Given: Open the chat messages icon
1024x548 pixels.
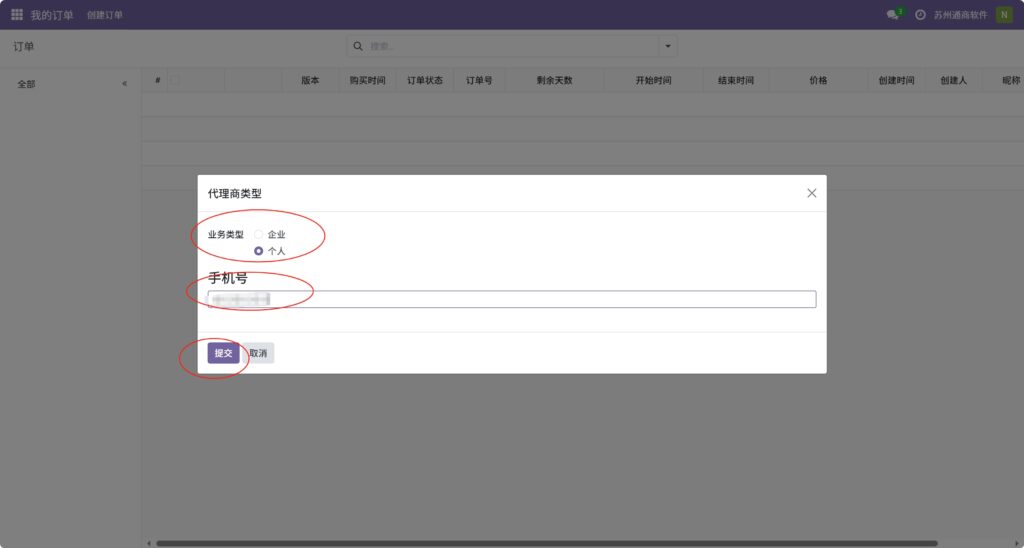Looking at the screenshot, I should pyautogui.click(x=892, y=15).
